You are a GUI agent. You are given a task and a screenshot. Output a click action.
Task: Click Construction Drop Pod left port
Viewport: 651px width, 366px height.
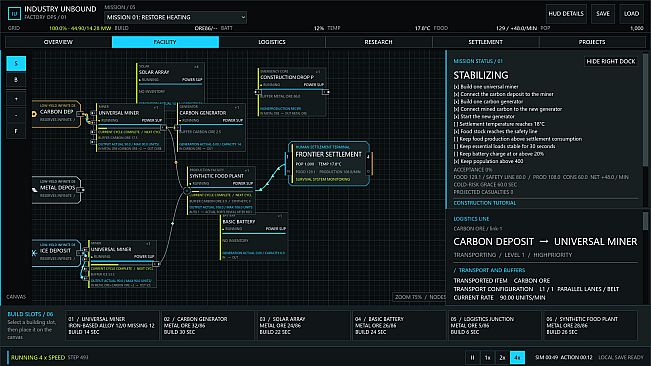258,92
